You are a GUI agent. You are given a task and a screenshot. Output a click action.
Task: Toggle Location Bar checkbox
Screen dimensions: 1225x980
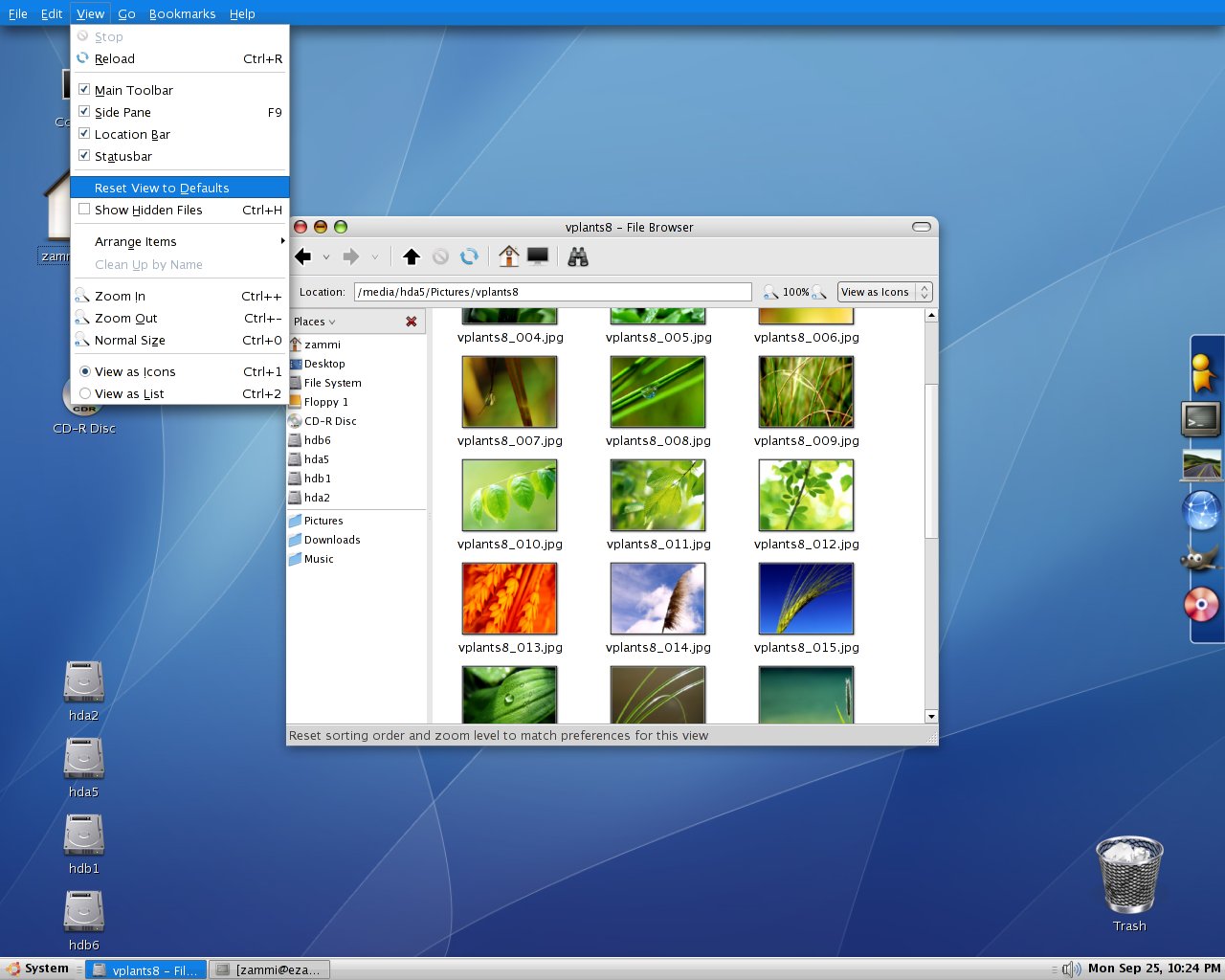tap(84, 134)
